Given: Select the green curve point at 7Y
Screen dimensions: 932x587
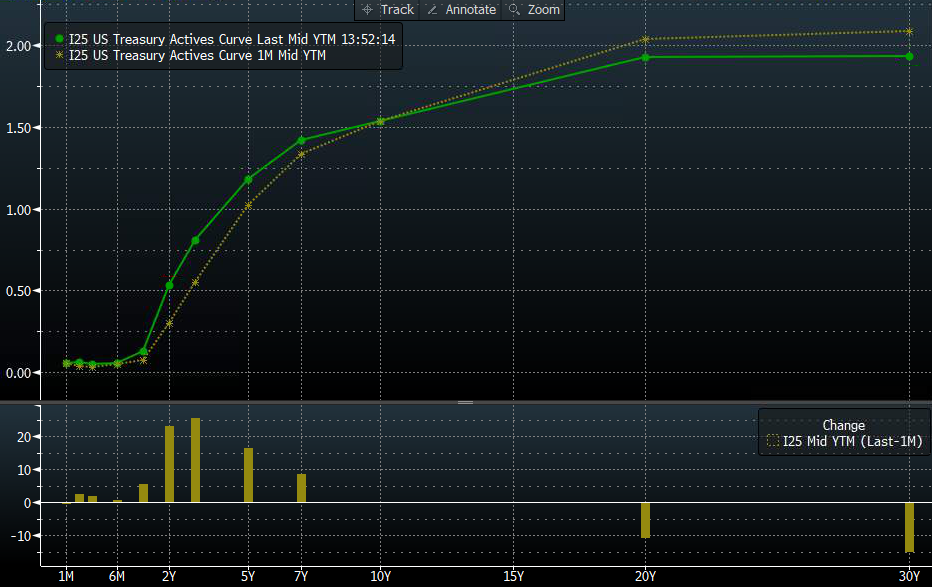Looking at the screenshot, I should point(301,140).
